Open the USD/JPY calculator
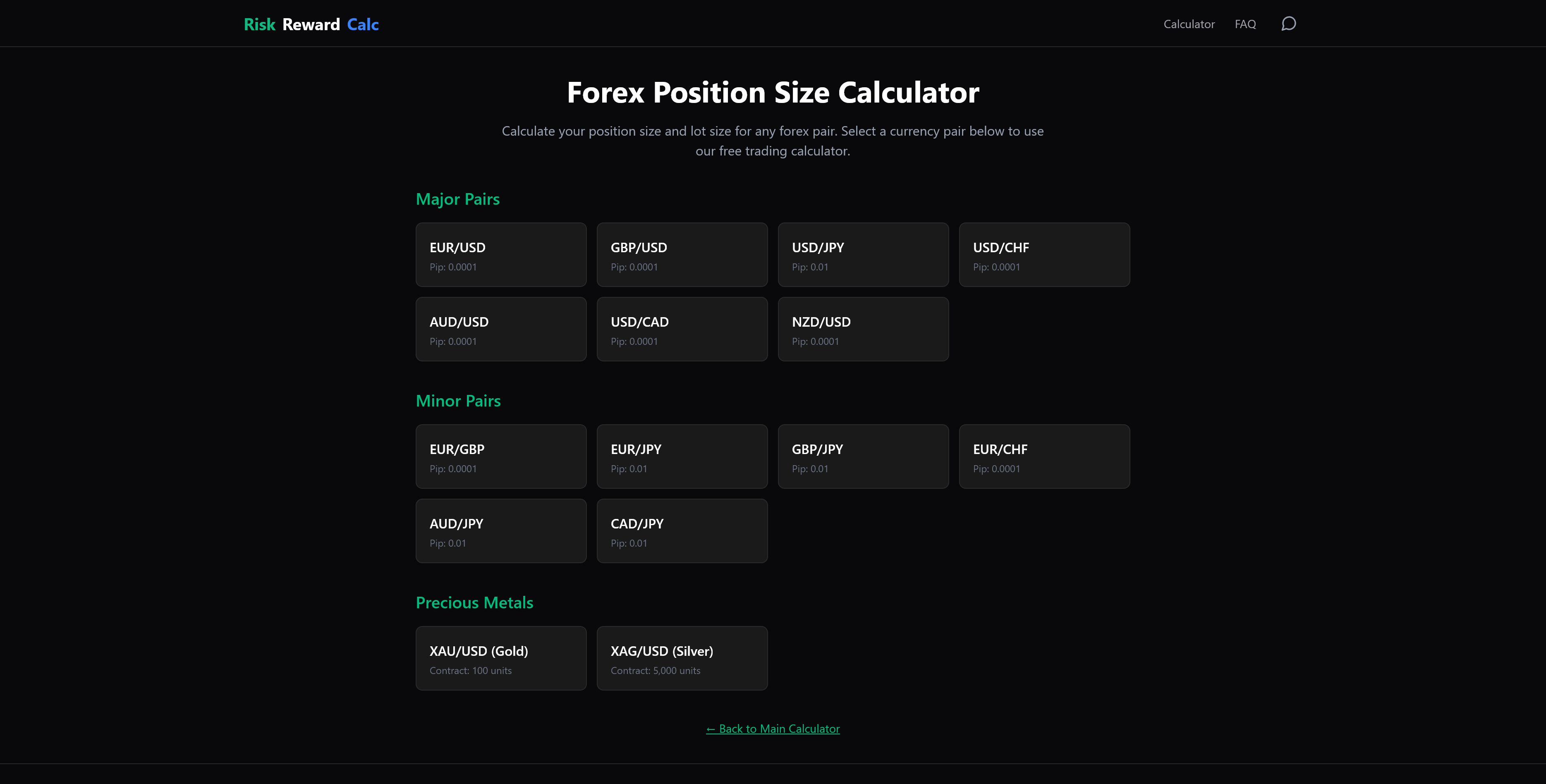Screen dimensions: 1546x784 [x=863, y=254]
